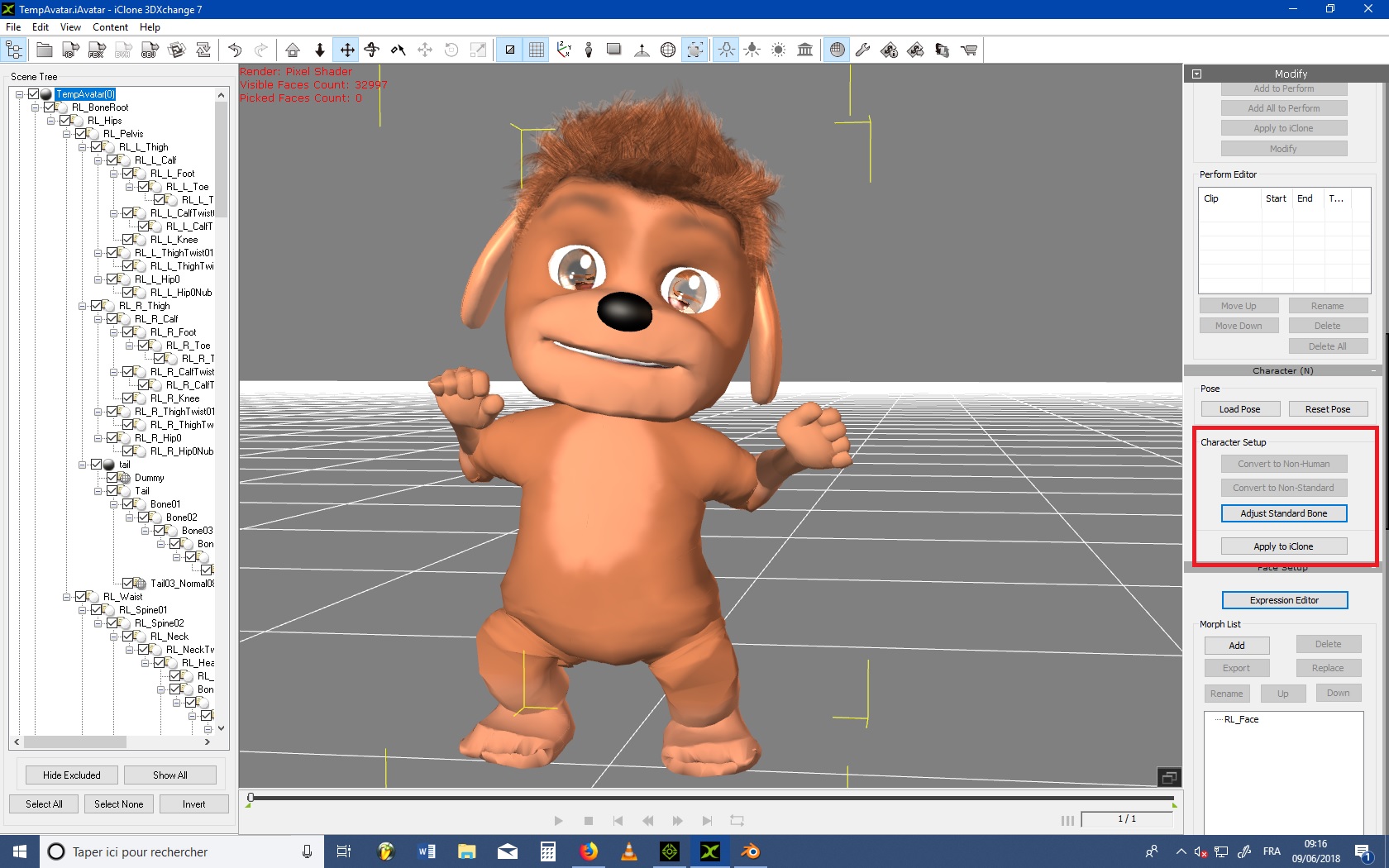Screen dimensions: 1389x868
Task: Click the import OBJ toolbar icon
Action: click(150, 50)
